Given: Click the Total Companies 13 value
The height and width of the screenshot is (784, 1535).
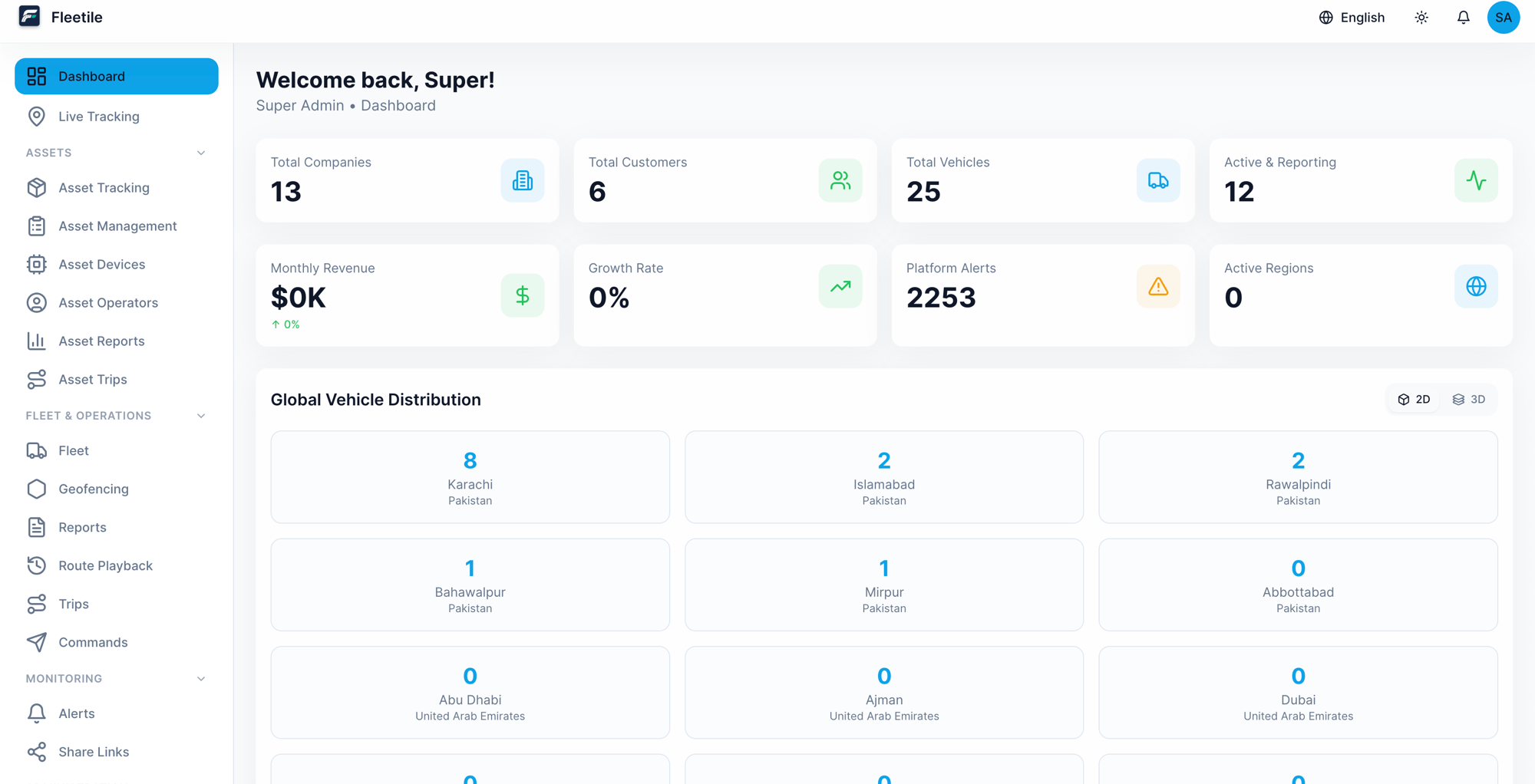Looking at the screenshot, I should (x=286, y=192).
